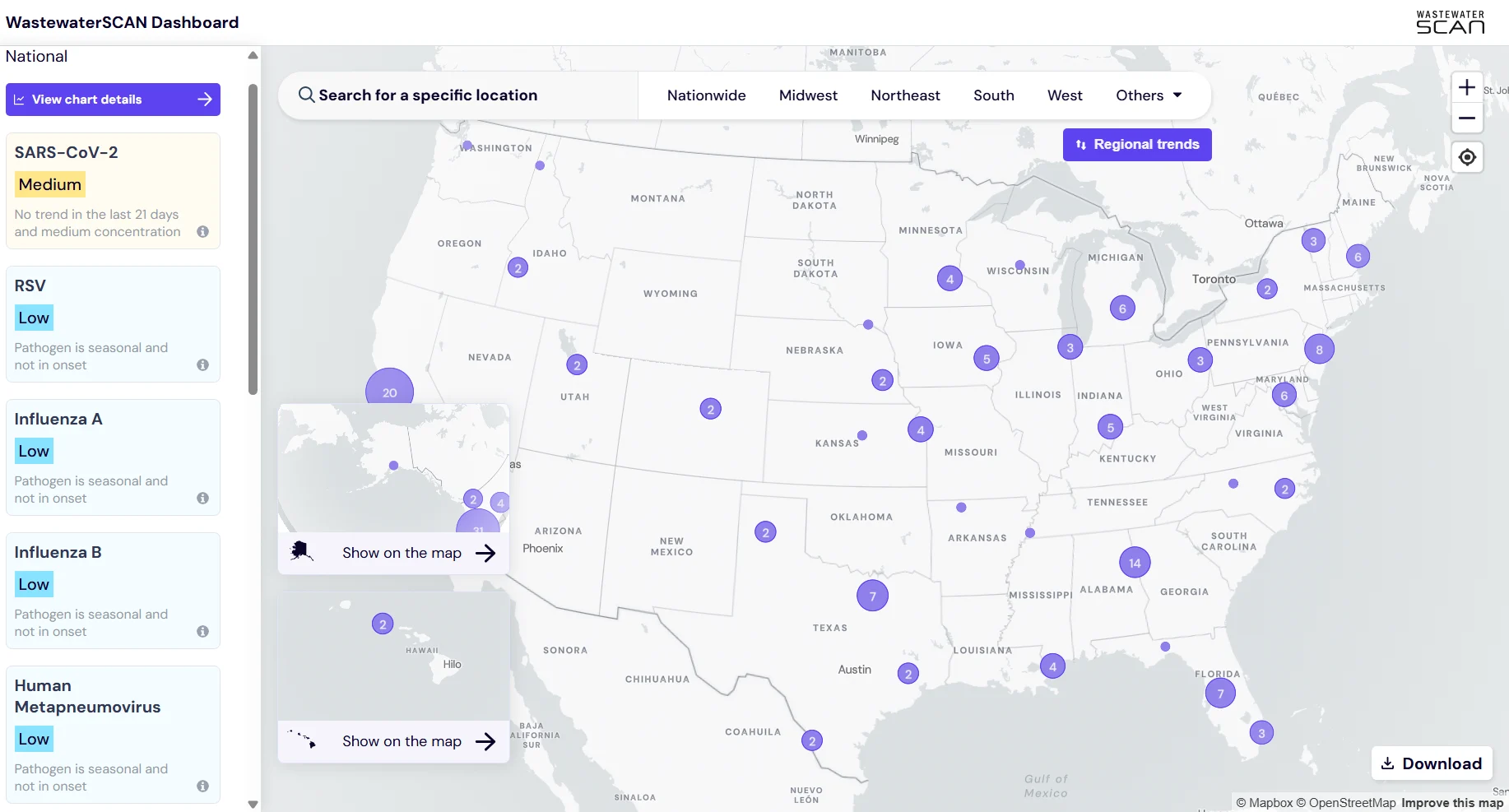Select the 3-site cluster in southern Florida

coord(1261,733)
